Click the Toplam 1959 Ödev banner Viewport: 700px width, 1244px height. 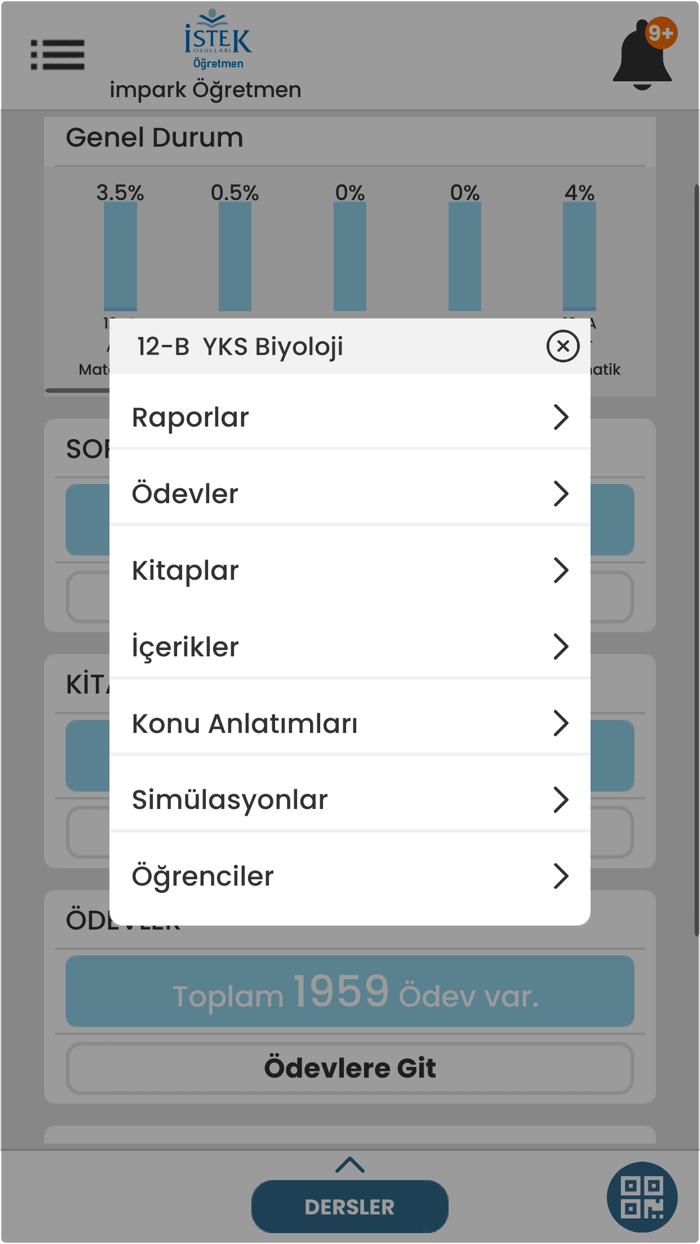[349, 991]
